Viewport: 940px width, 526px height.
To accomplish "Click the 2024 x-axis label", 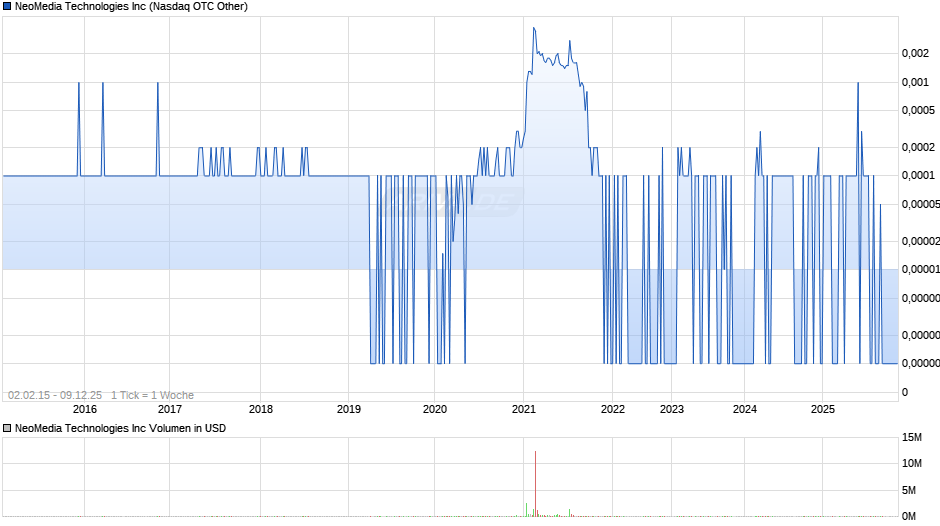I will click(x=745, y=409).
